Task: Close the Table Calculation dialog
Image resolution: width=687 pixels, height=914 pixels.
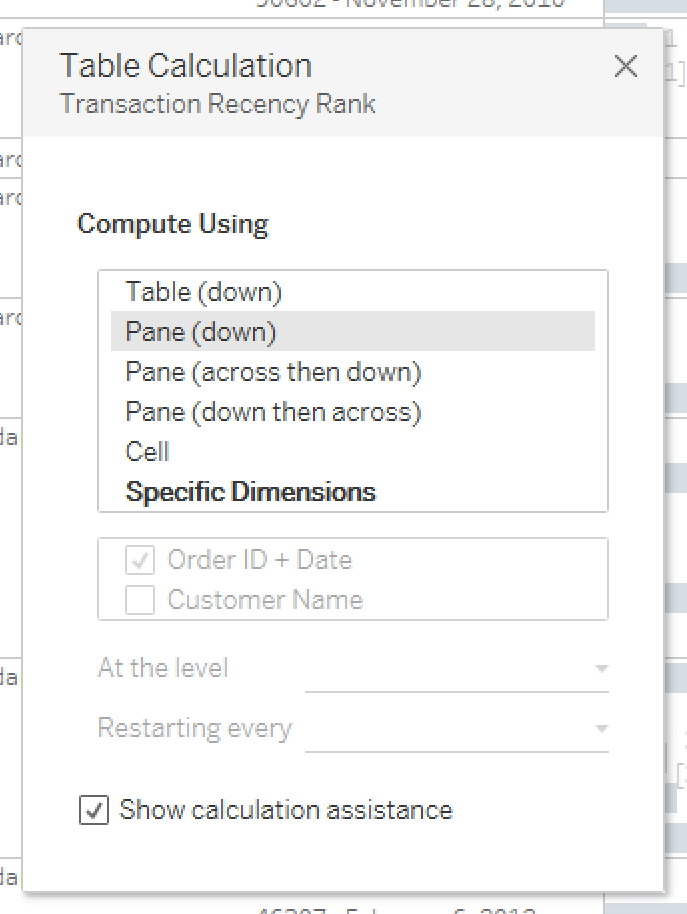Action: tap(626, 66)
